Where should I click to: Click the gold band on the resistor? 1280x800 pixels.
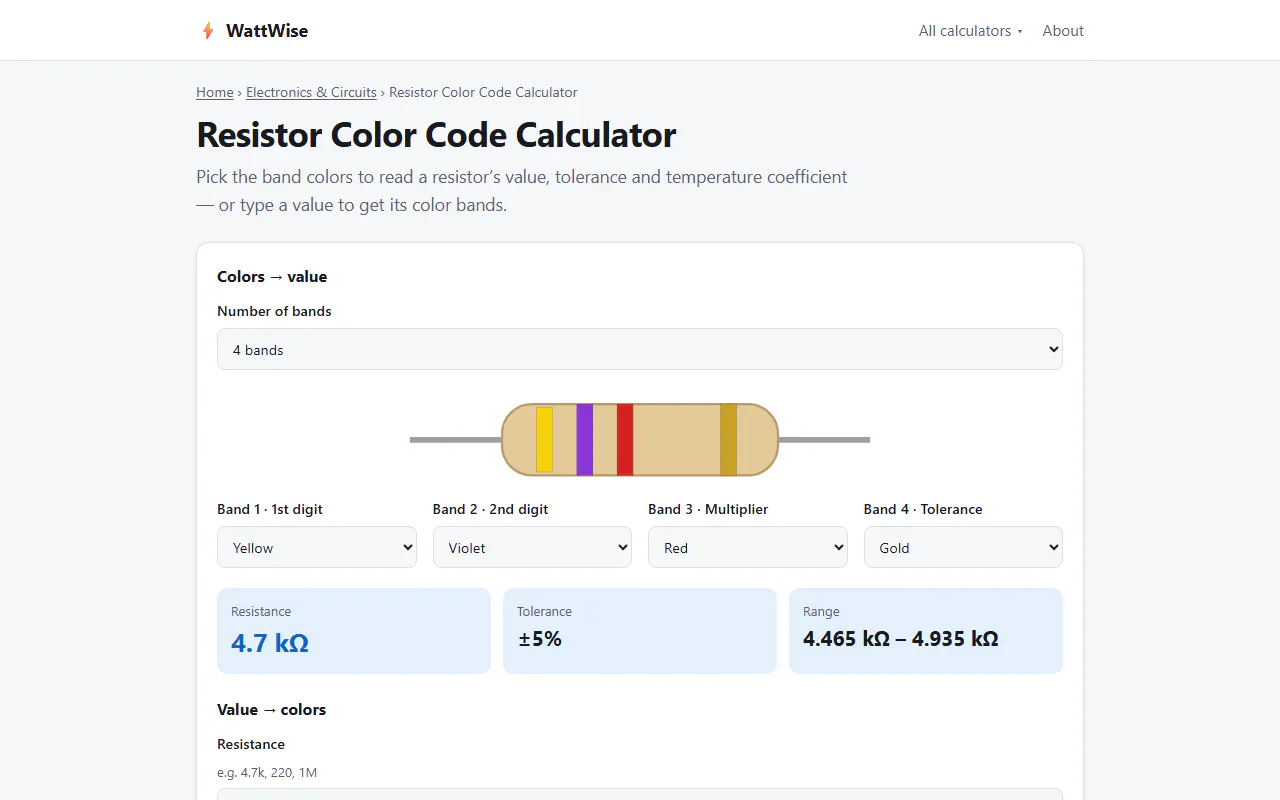(x=728, y=439)
